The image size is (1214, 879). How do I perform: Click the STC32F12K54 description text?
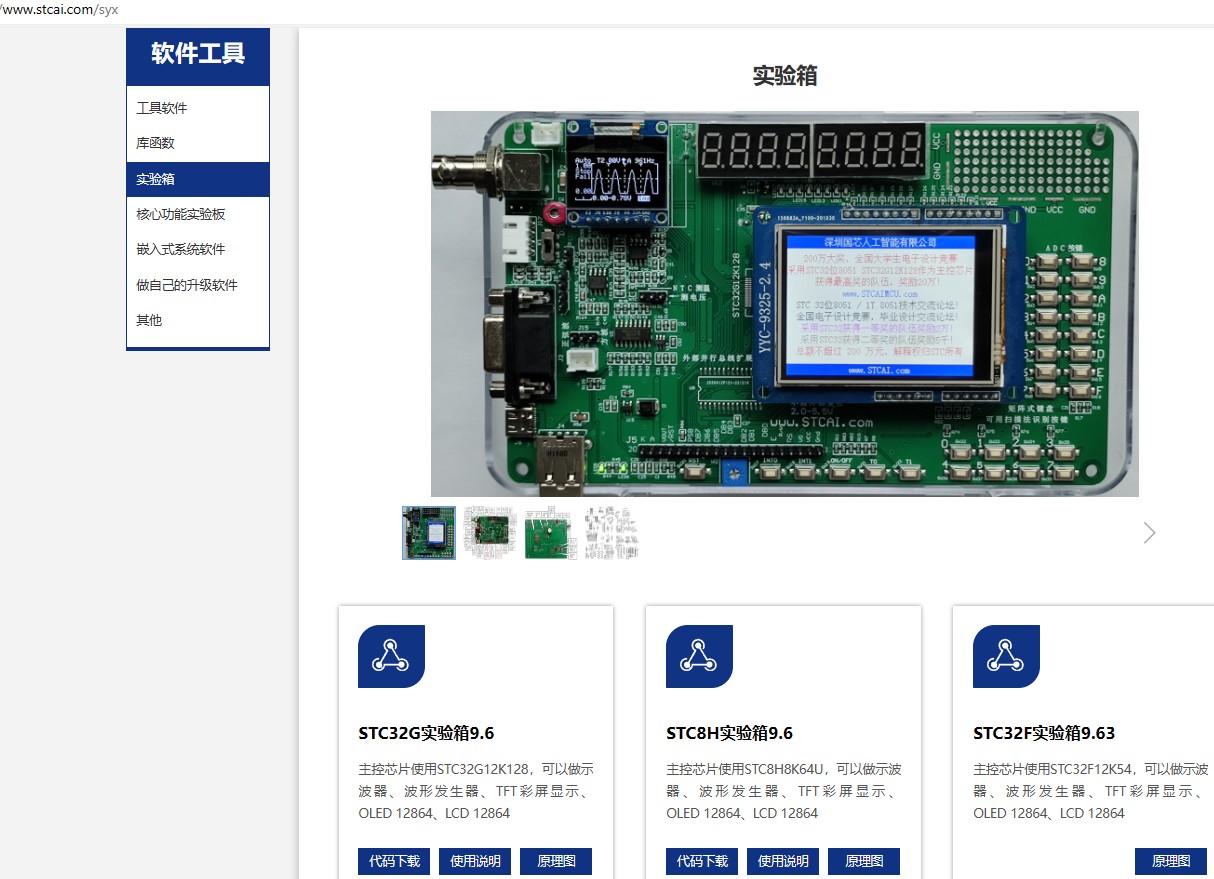point(1091,791)
